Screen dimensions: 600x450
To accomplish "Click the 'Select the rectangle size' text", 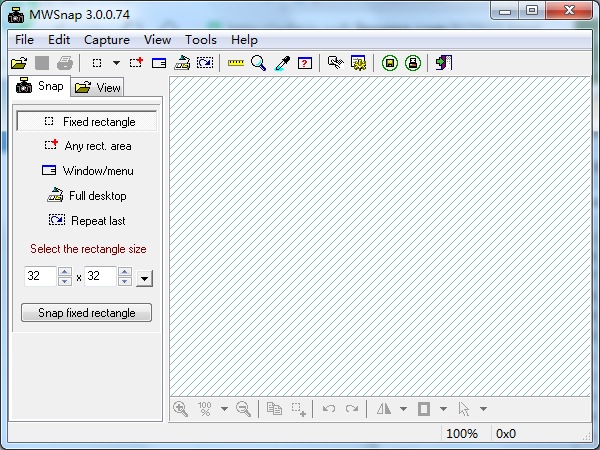I will click(88, 249).
